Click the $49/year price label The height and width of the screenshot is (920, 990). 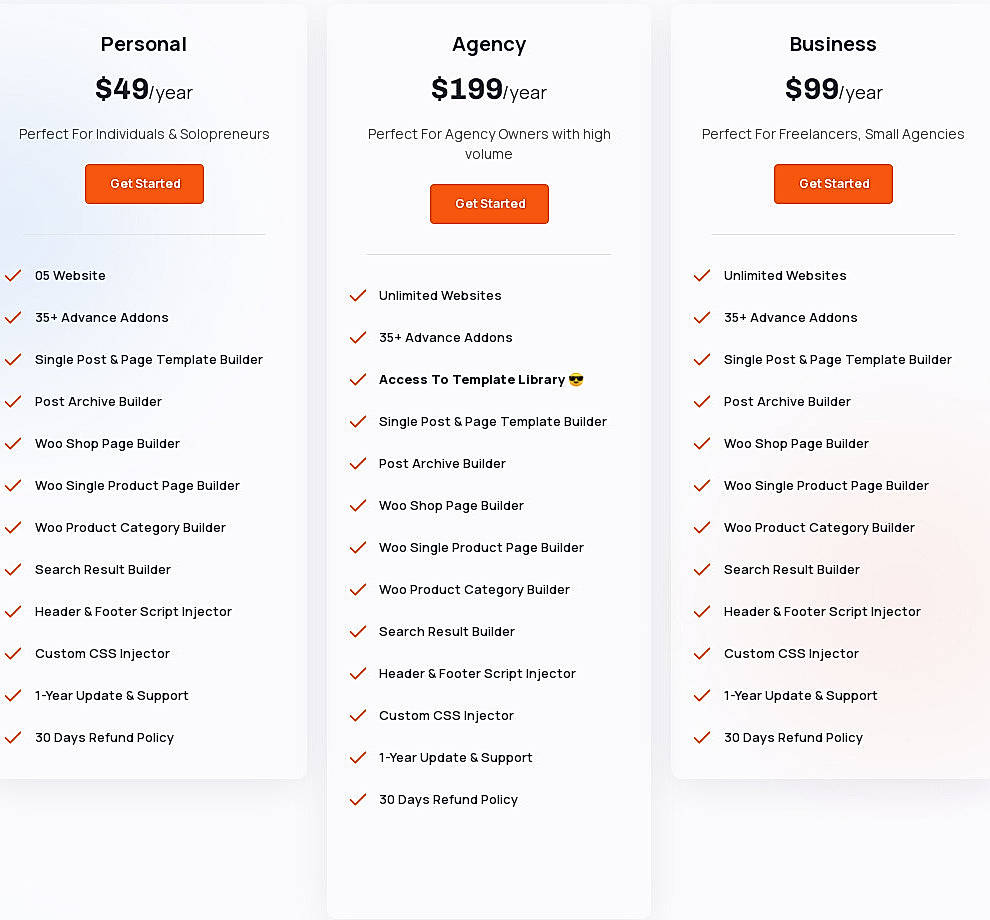coord(144,90)
